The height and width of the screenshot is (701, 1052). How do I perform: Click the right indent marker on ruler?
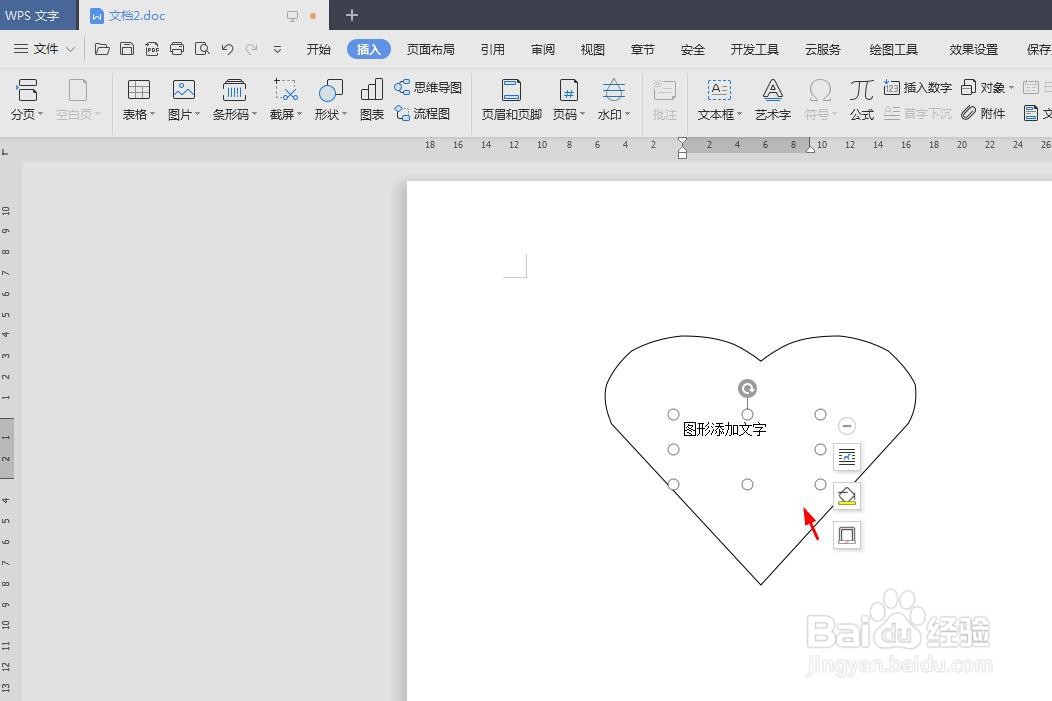point(810,148)
